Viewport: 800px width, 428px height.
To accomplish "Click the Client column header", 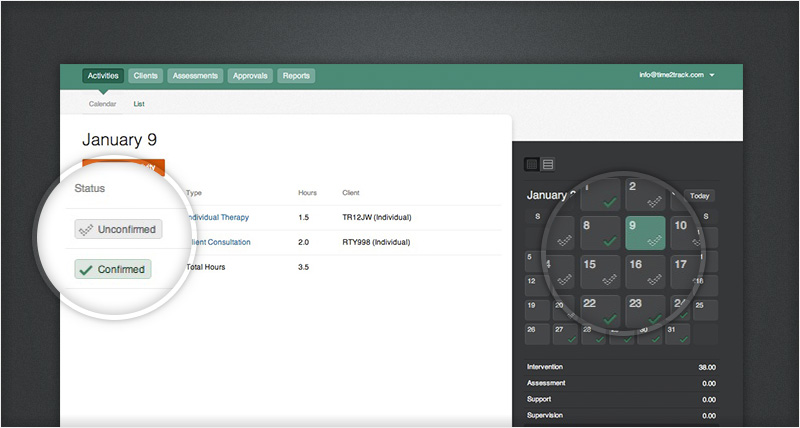I will [351, 193].
